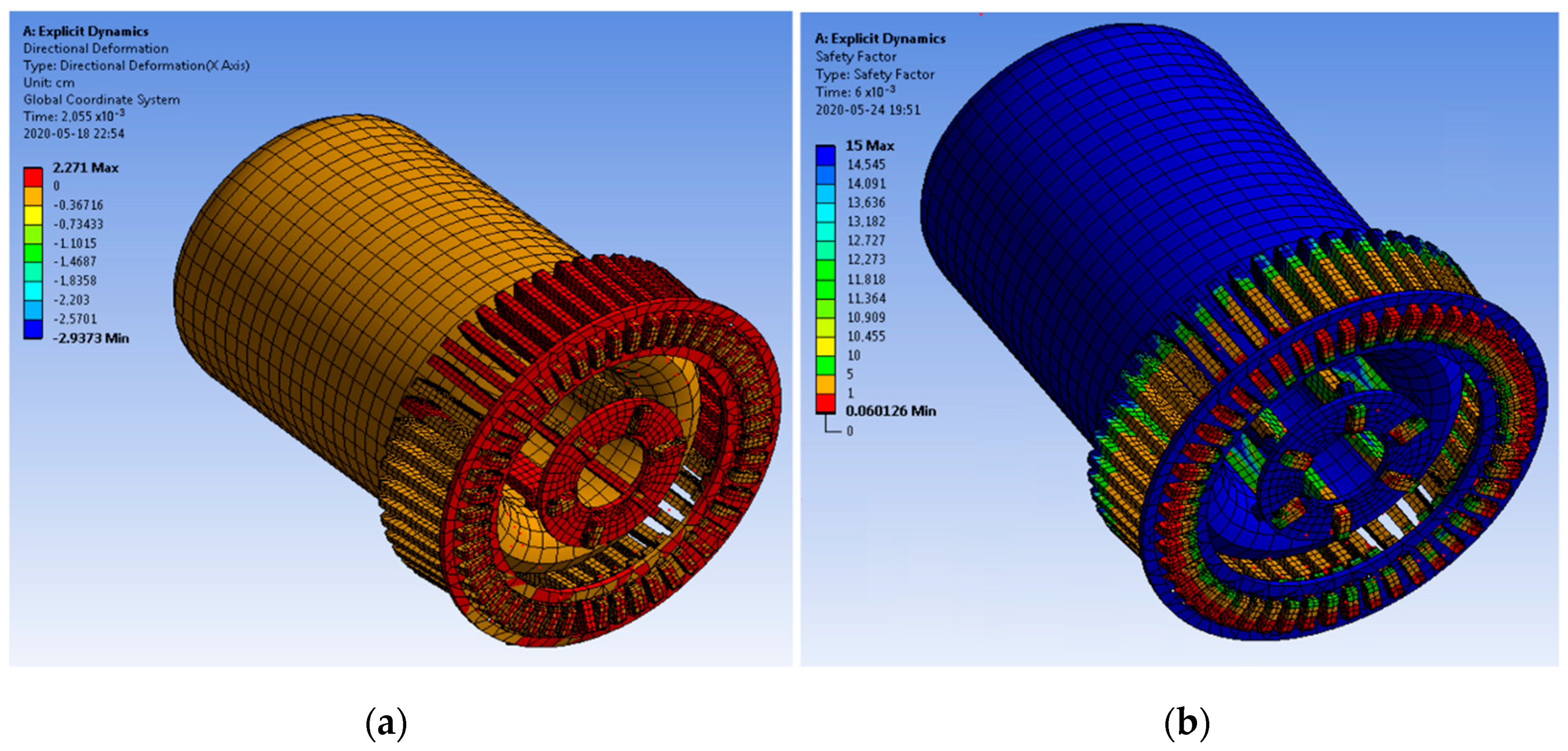The height and width of the screenshot is (751, 1568).
Task: Click the blue -2.9373 Min legend swatch
Action: [33, 329]
